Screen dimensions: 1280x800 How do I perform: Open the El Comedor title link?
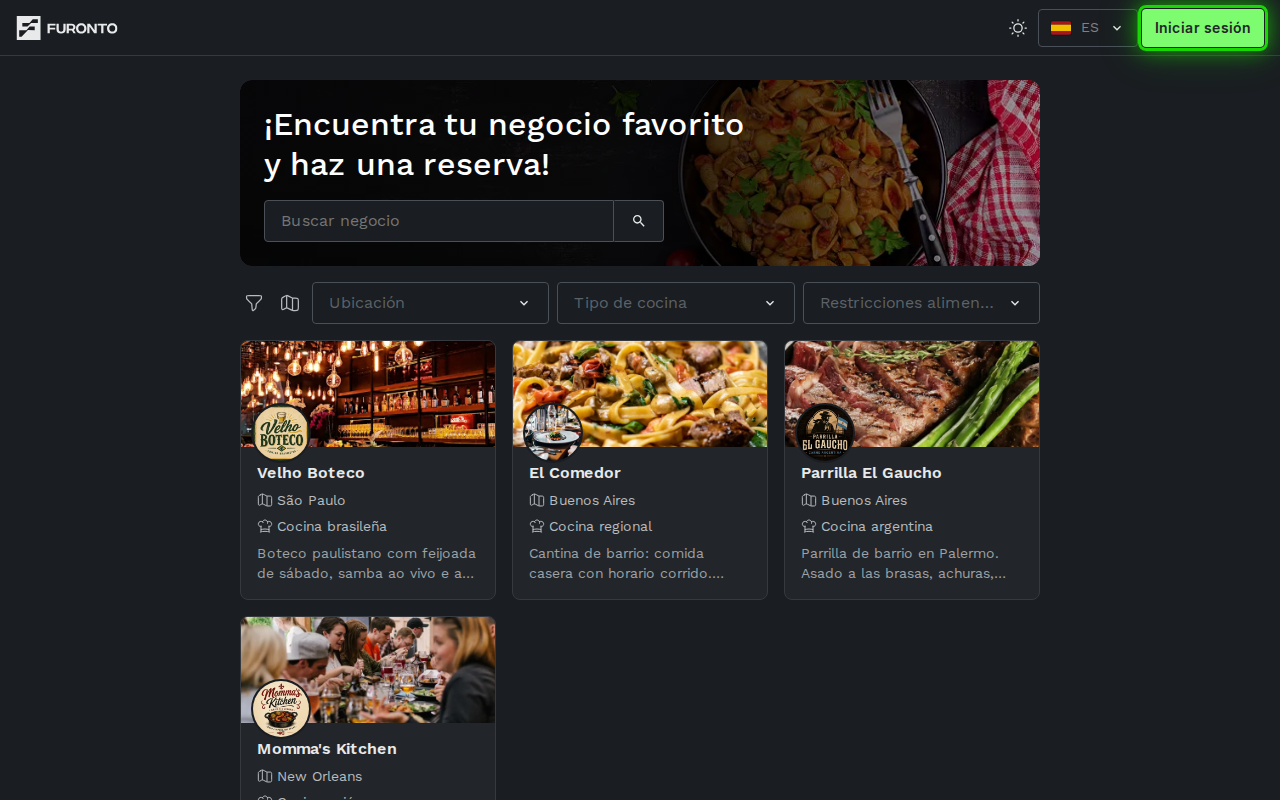coord(575,473)
